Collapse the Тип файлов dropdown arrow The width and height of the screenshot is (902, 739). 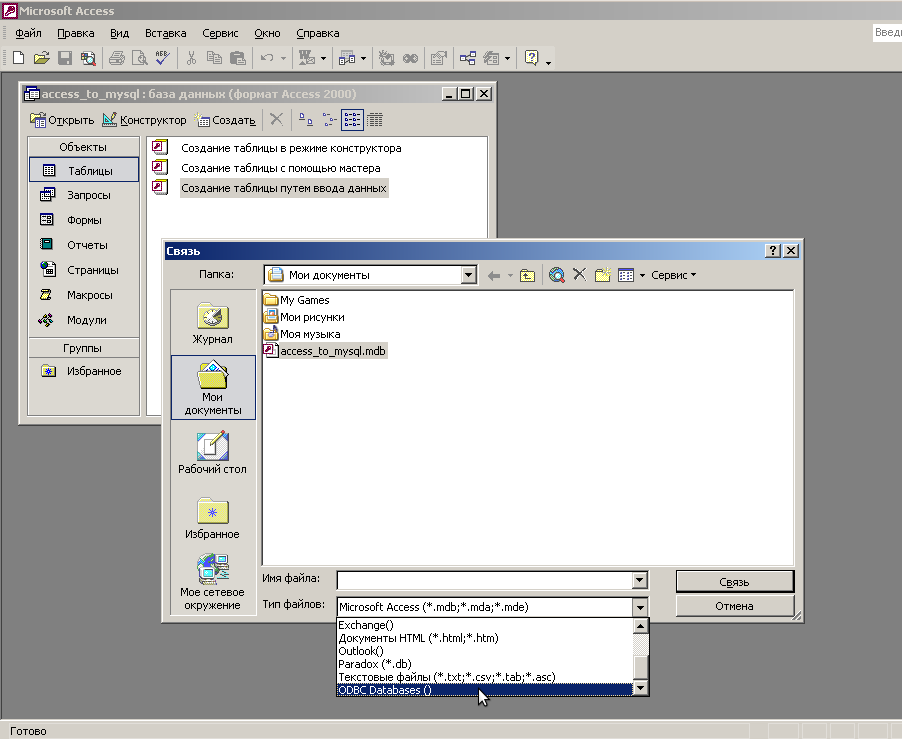(640, 607)
